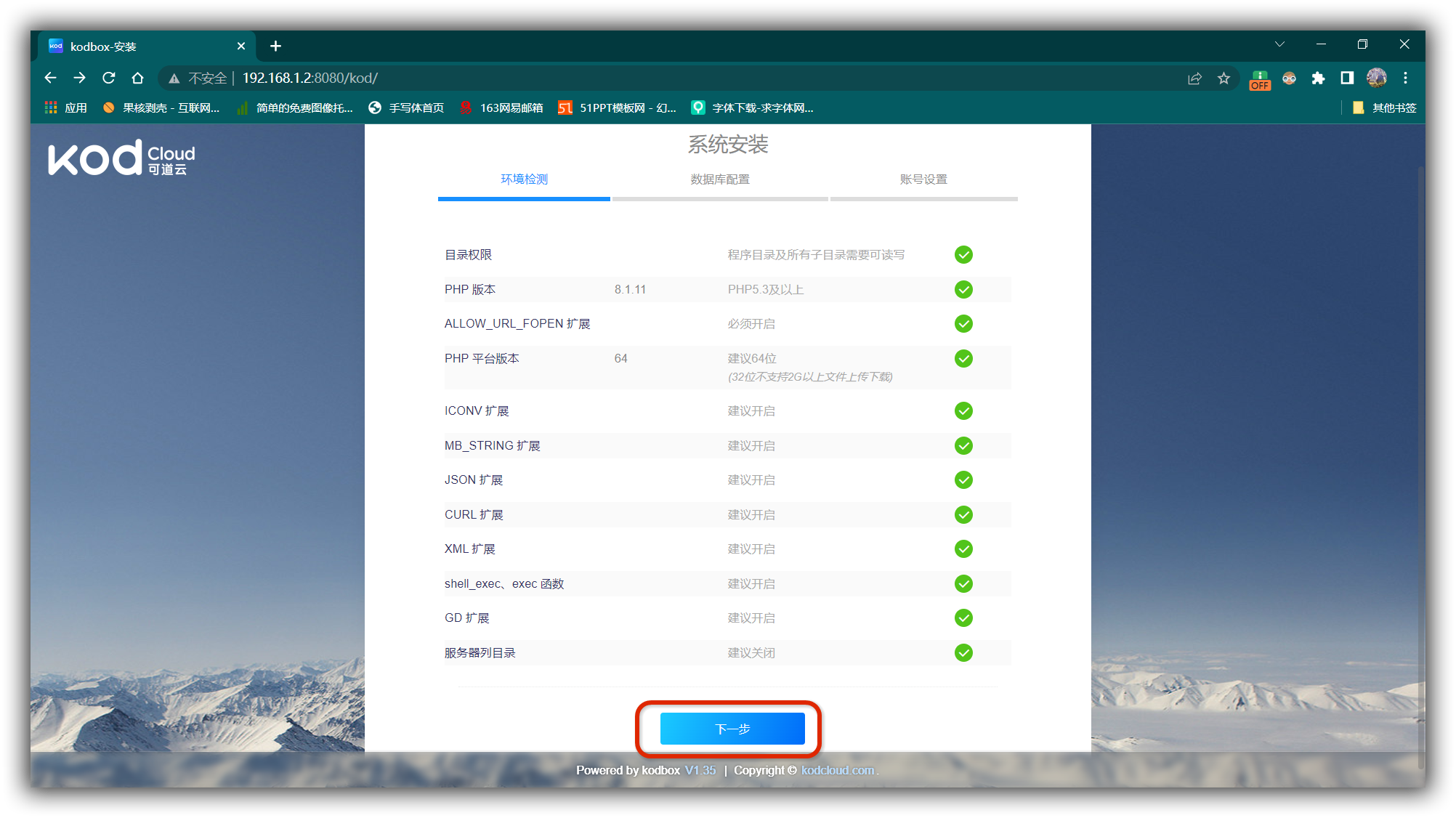The width and height of the screenshot is (1456, 818).
Task: Select the 环境检测 step tab
Action: pos(524,179)
